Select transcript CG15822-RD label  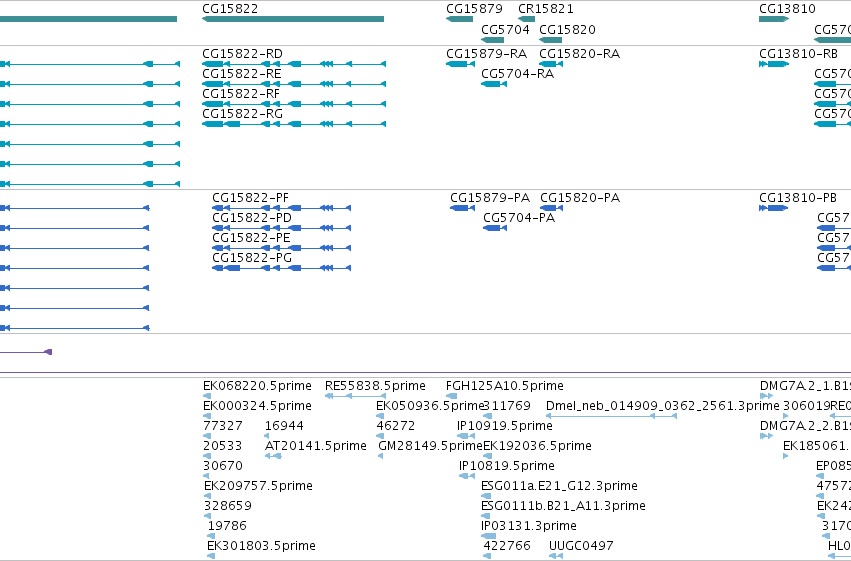point(243,54)
